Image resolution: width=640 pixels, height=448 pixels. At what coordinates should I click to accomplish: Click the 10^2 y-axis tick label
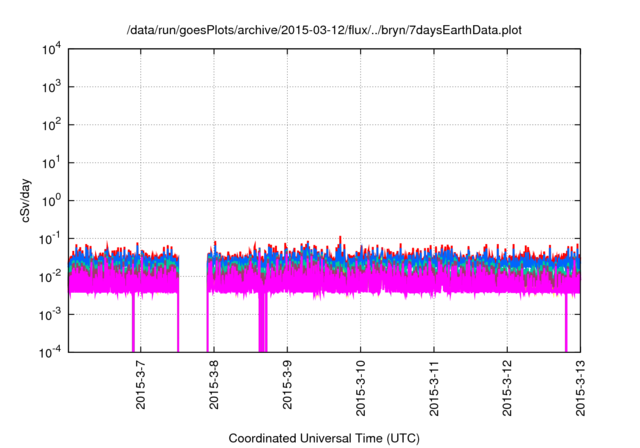pos(51,125)
